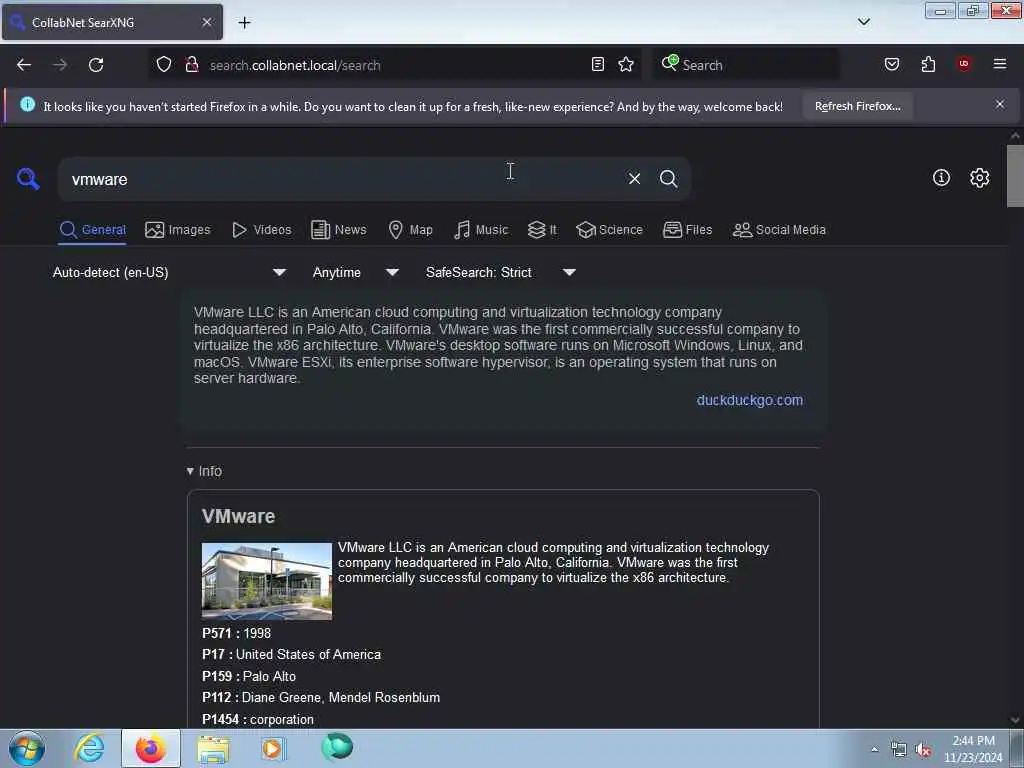1024x768 pixels.
Task: Go back with the browser back arrow
Action: pyautogui.click(x=24, y=65)
